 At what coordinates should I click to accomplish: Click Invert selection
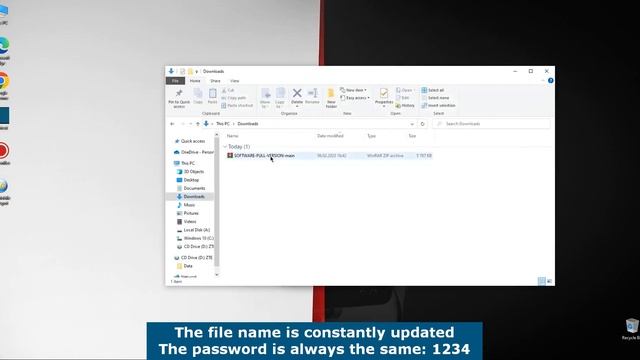point(438,106)
